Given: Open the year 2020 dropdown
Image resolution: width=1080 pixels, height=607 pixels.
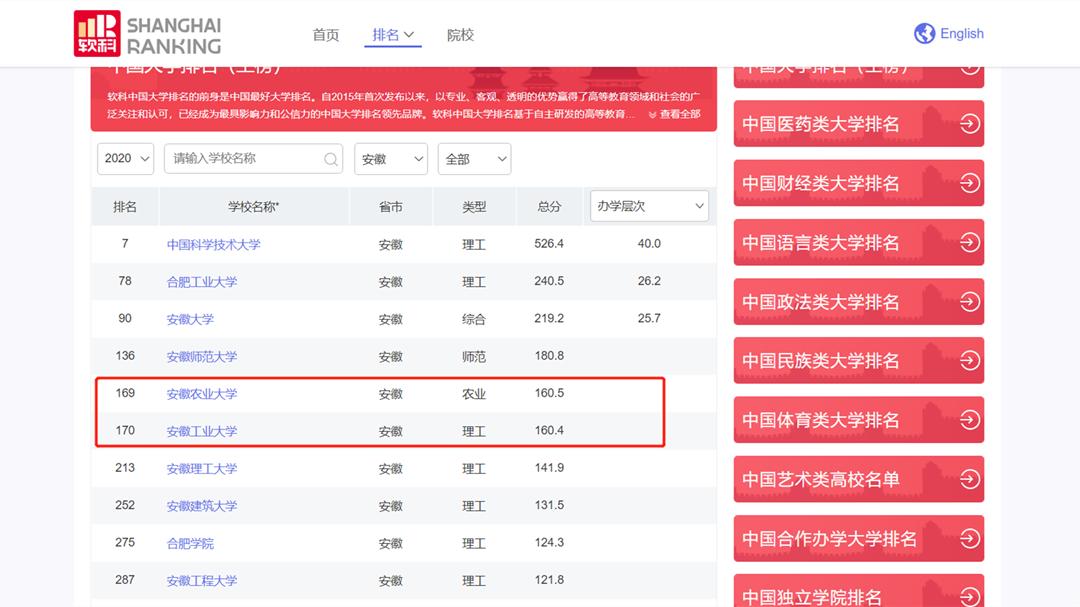Looking at the screenshot, I should coord(124,158).
